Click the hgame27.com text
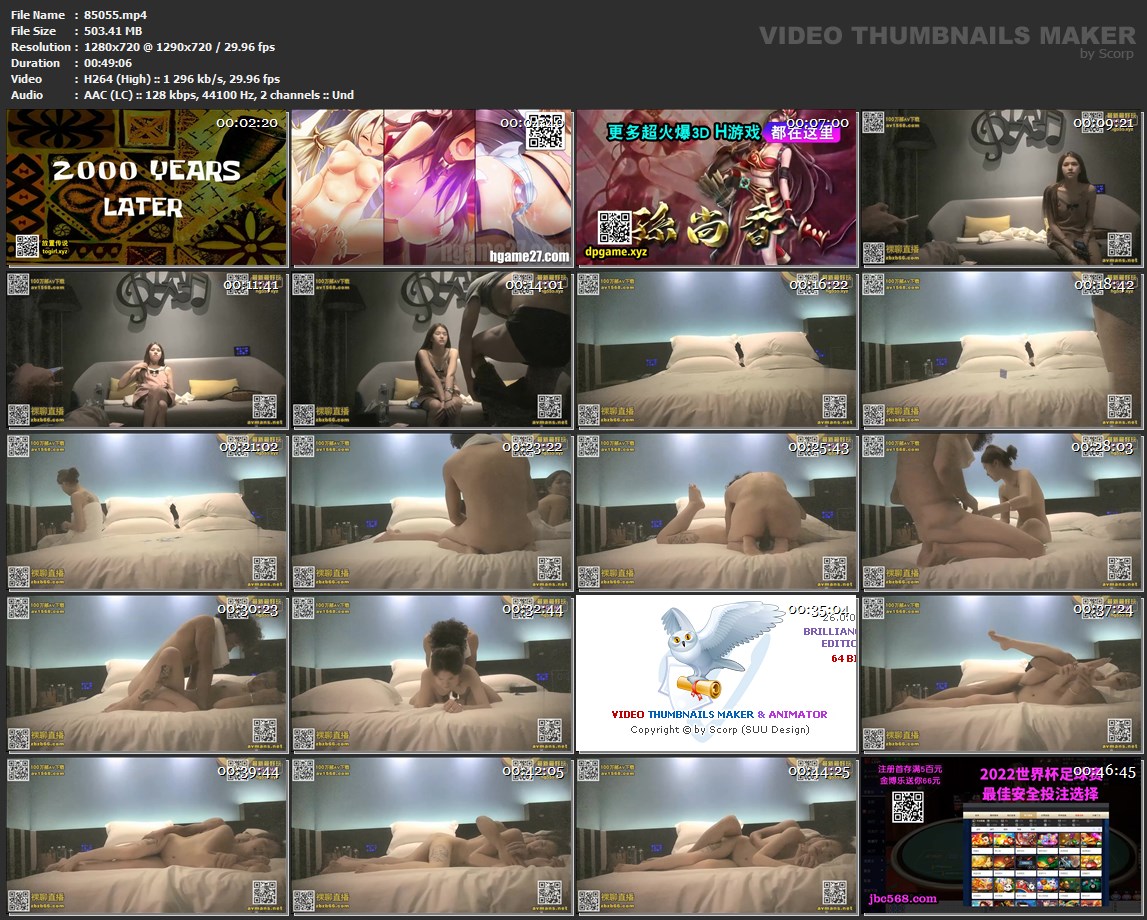 pos(530,256)
